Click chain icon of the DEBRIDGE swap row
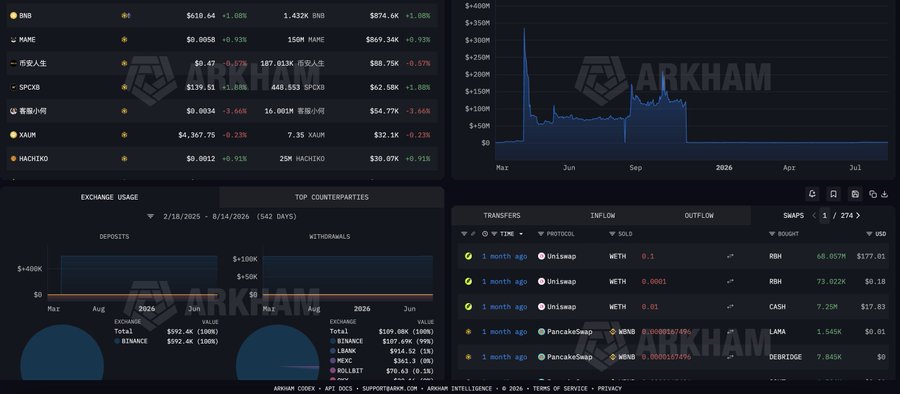The image size is (900, 394). pyautogui.click(x=468, y=357)
